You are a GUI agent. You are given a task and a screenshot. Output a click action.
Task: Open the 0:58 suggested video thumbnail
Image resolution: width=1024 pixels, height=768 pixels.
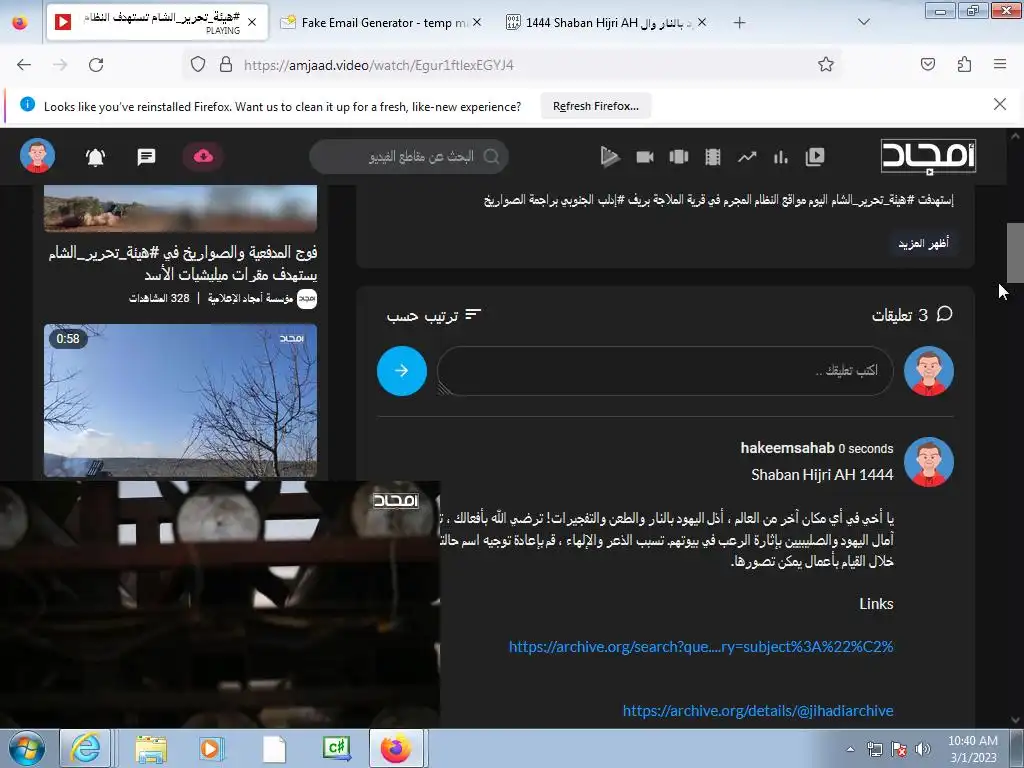(180, 400)
